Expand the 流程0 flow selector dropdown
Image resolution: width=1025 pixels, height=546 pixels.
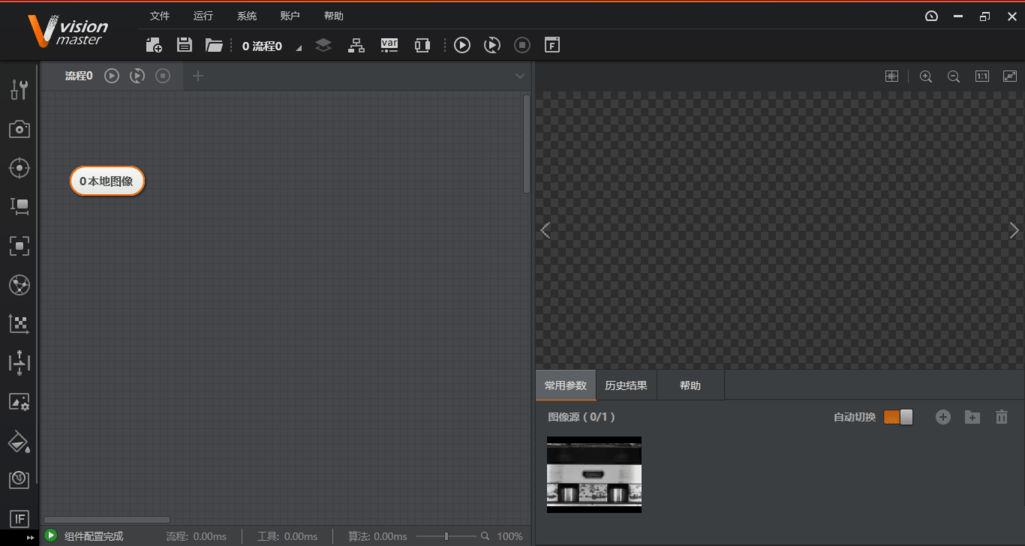click(298, 47)
